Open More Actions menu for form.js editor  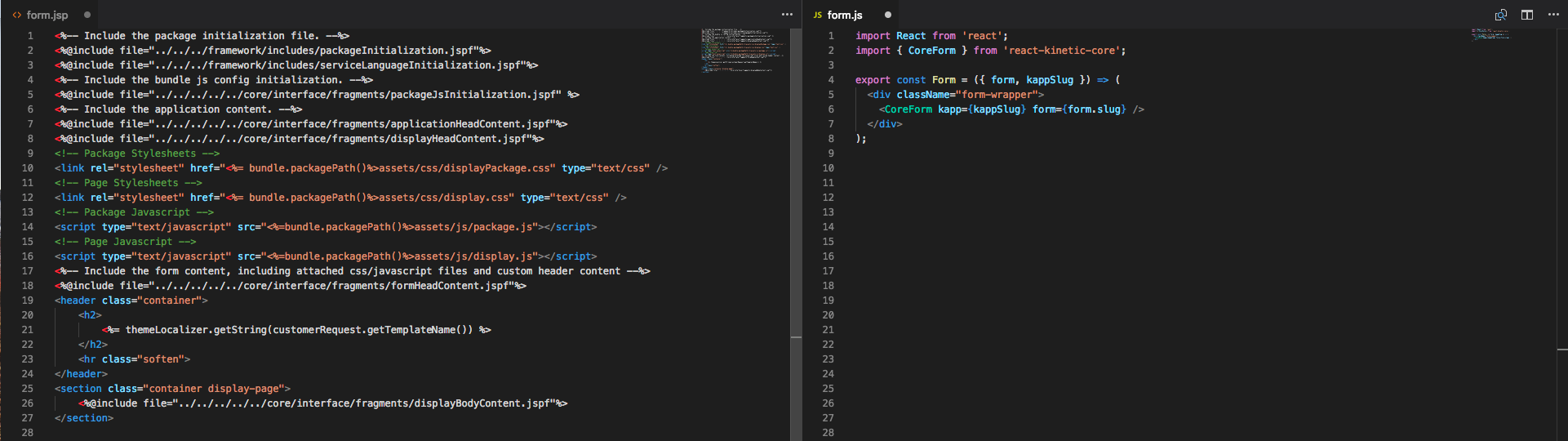tap(1553, 15)
